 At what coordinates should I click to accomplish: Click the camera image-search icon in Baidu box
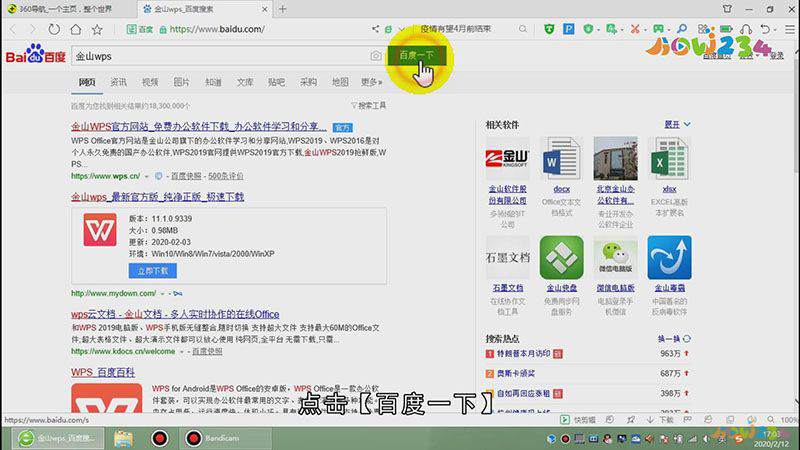click(376, 56)
